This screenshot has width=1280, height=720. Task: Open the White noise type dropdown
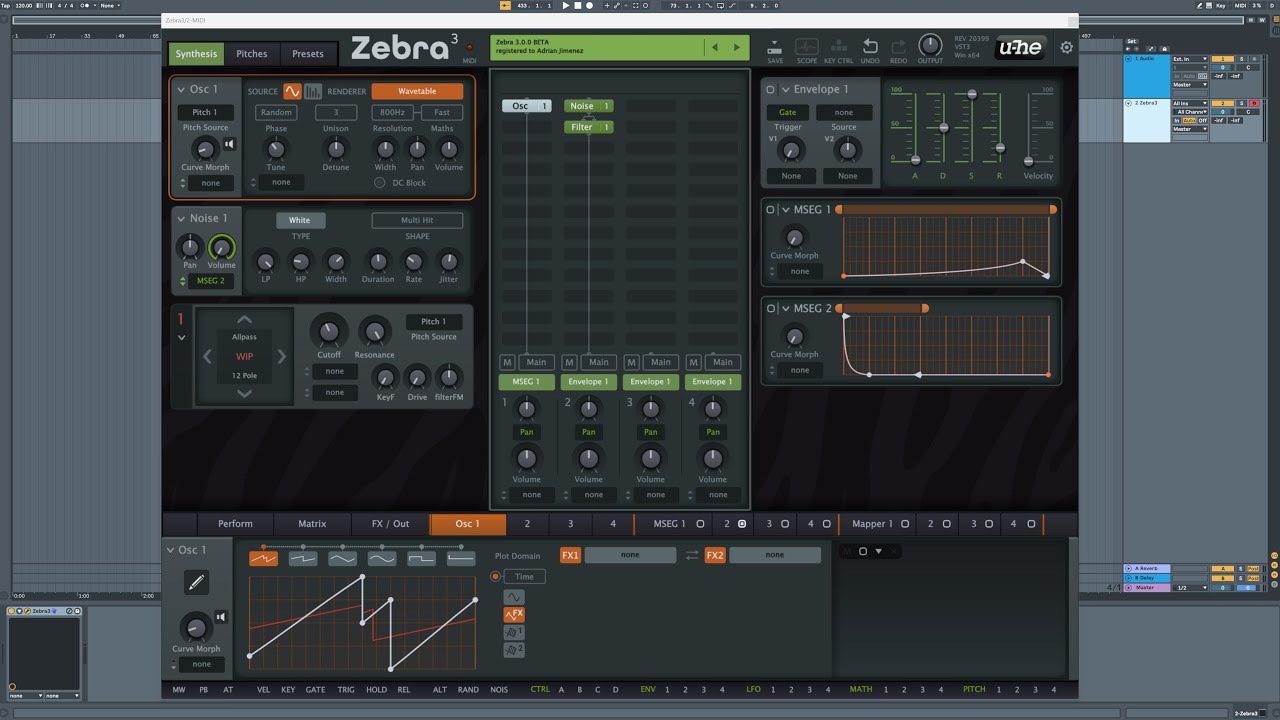click(x=300, y=220)
